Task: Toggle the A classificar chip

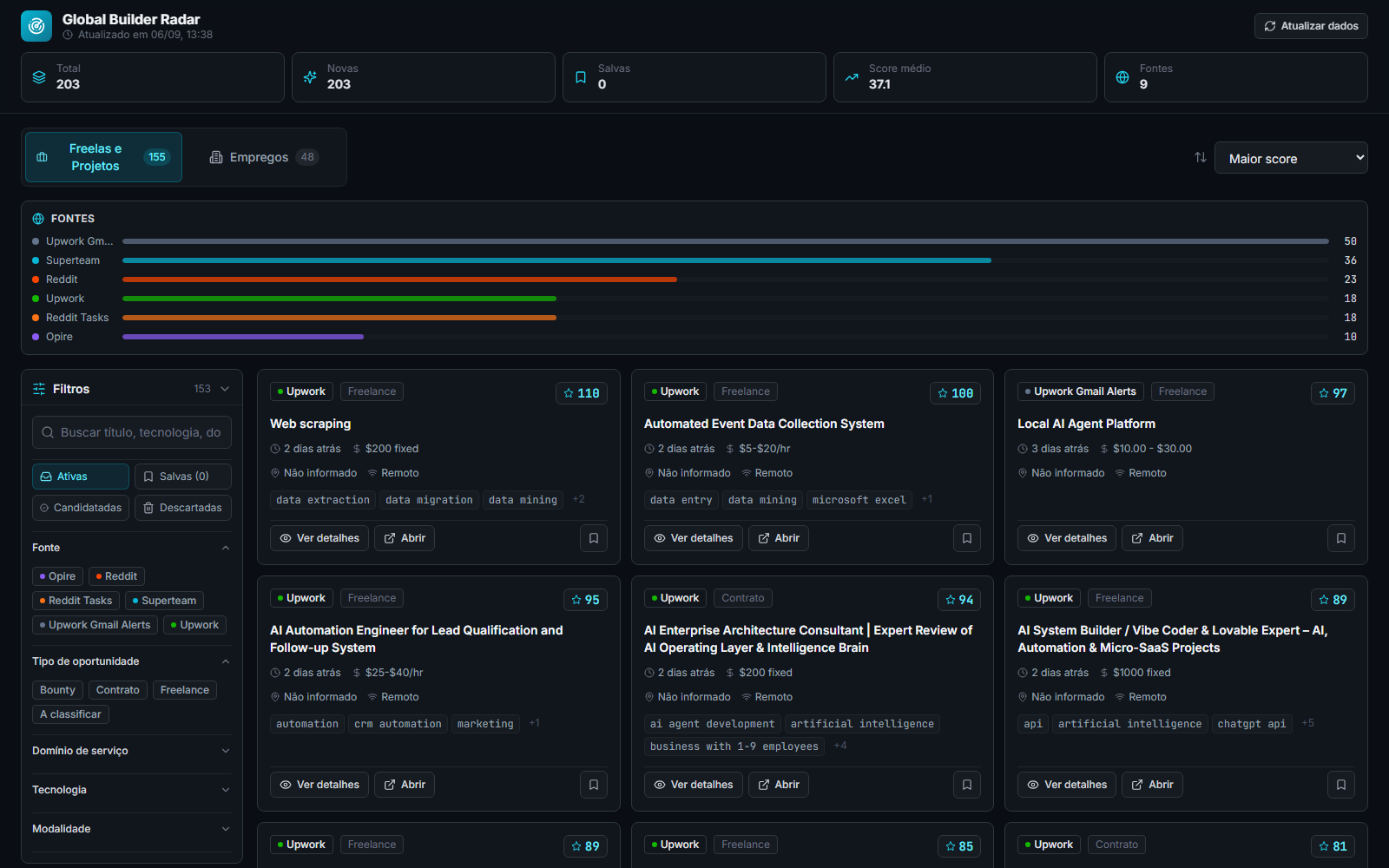Action: point(70,714)
